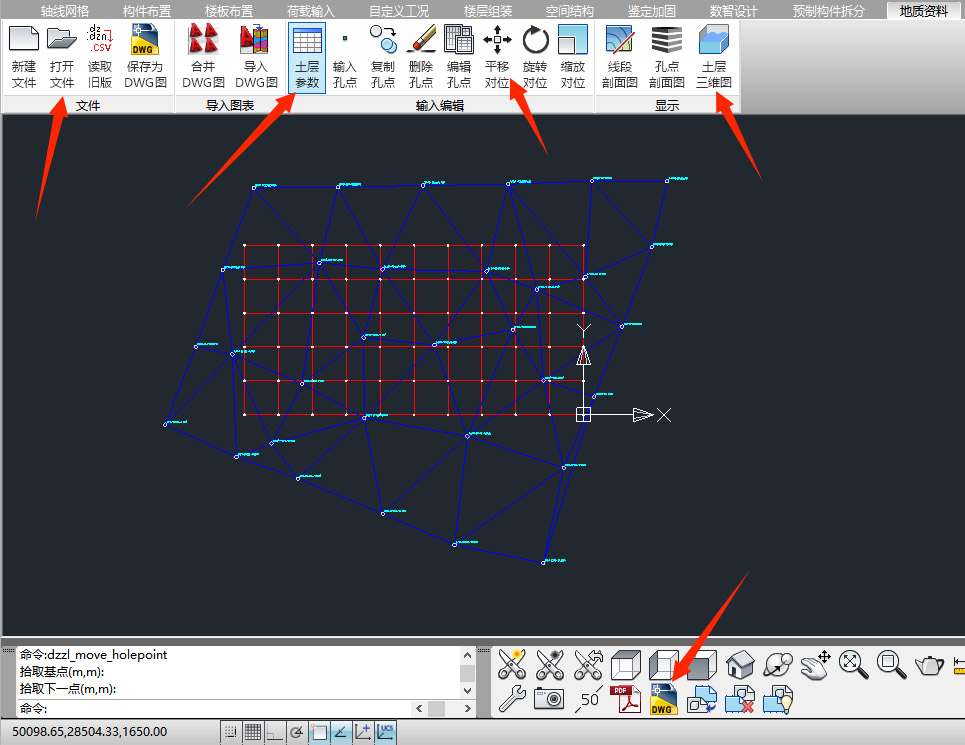
Task: Click the 50 scale line icon
Action: 588,699
